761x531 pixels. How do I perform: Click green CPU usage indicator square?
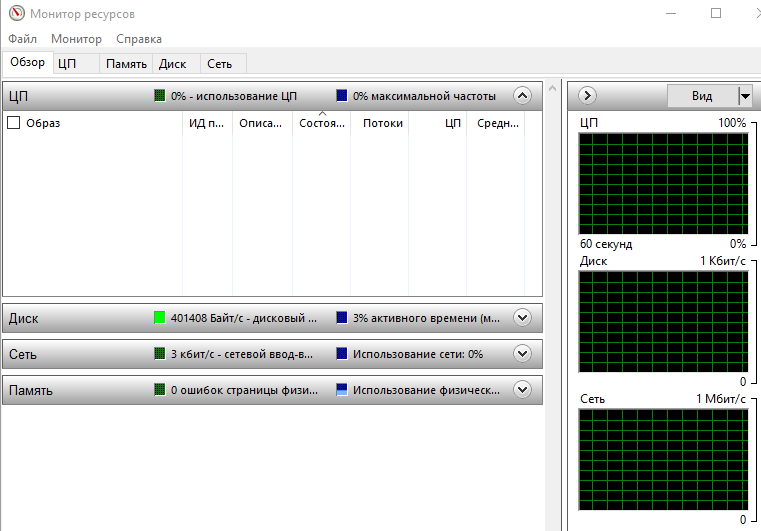click(160, 96)
